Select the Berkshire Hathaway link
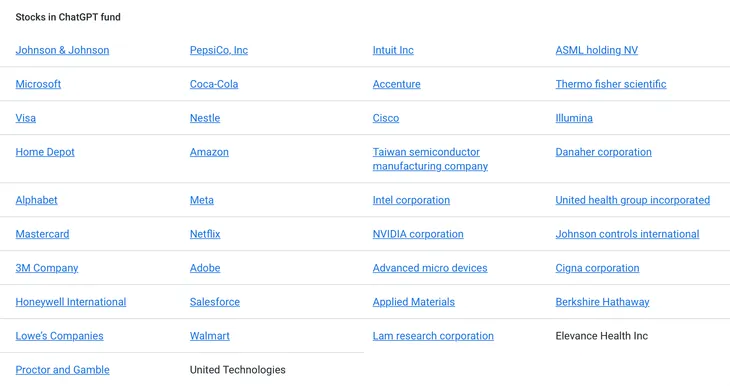 coord(602,302)
